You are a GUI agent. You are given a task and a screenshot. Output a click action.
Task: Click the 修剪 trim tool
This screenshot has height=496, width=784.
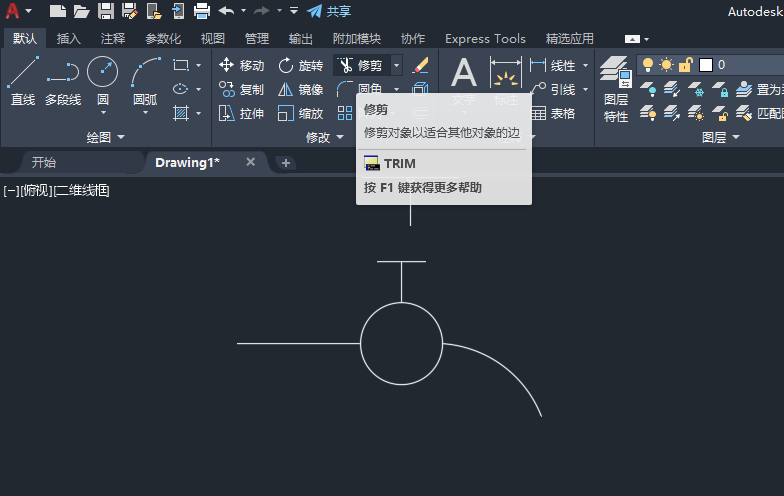tap(362, 65)
